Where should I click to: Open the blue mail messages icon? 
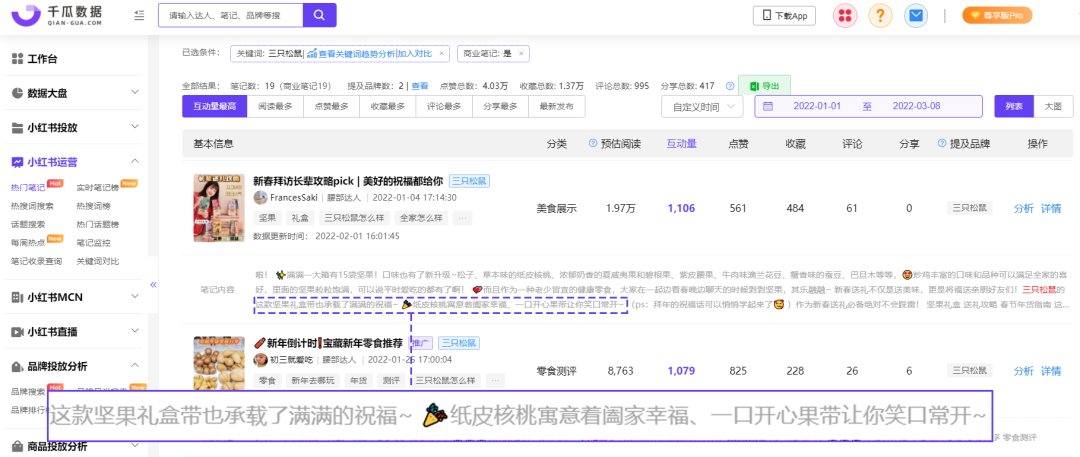coord(915,15)
